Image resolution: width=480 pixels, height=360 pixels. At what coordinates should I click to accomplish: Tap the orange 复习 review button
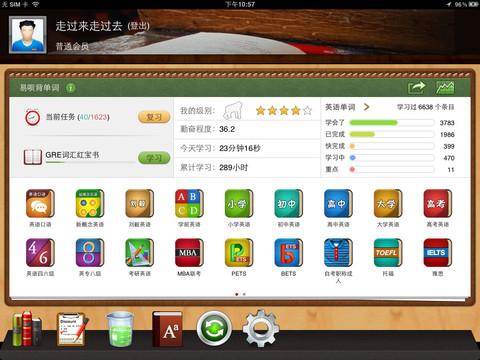click(x=154, y=117)
